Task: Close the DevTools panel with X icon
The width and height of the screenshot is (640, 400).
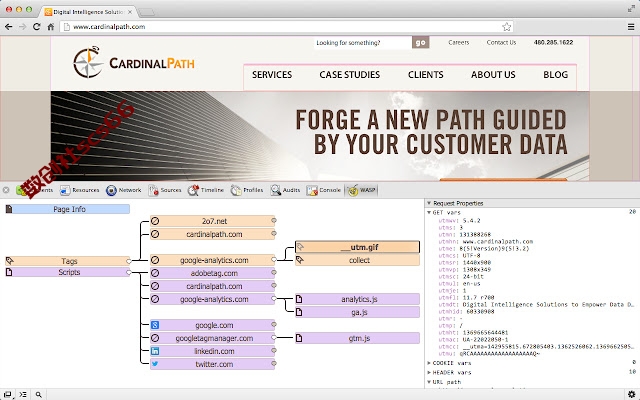Action: click(x=6, y=190)
